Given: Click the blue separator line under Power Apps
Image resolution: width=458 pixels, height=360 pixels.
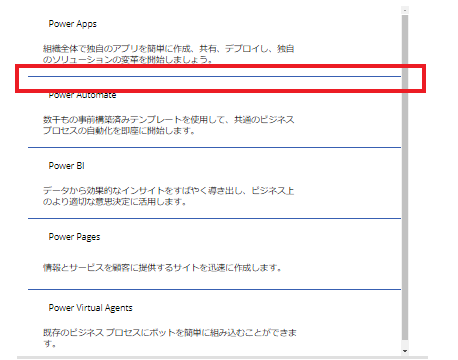Looking at the screenshot, I should [214, 76].
